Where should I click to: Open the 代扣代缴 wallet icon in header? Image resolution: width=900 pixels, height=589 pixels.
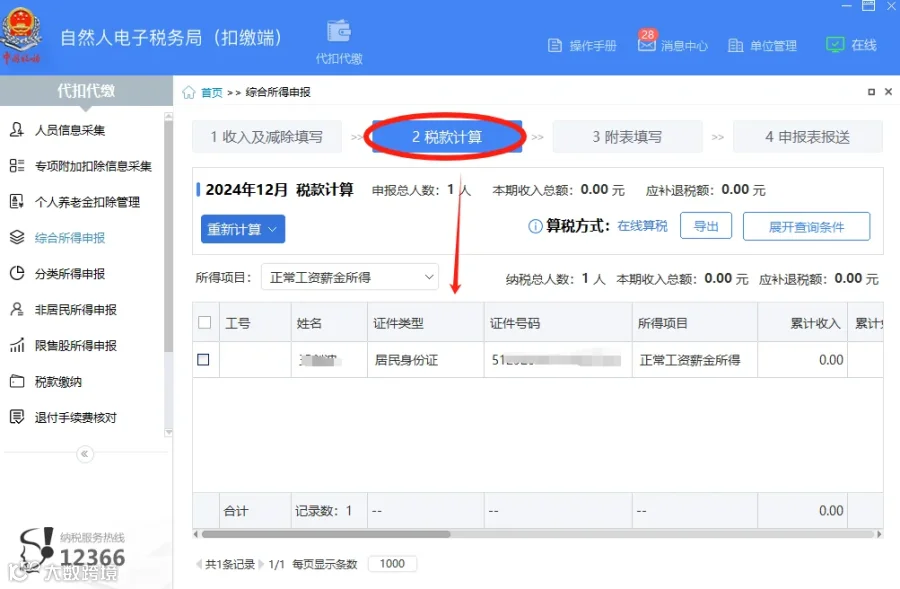[339, 31]
